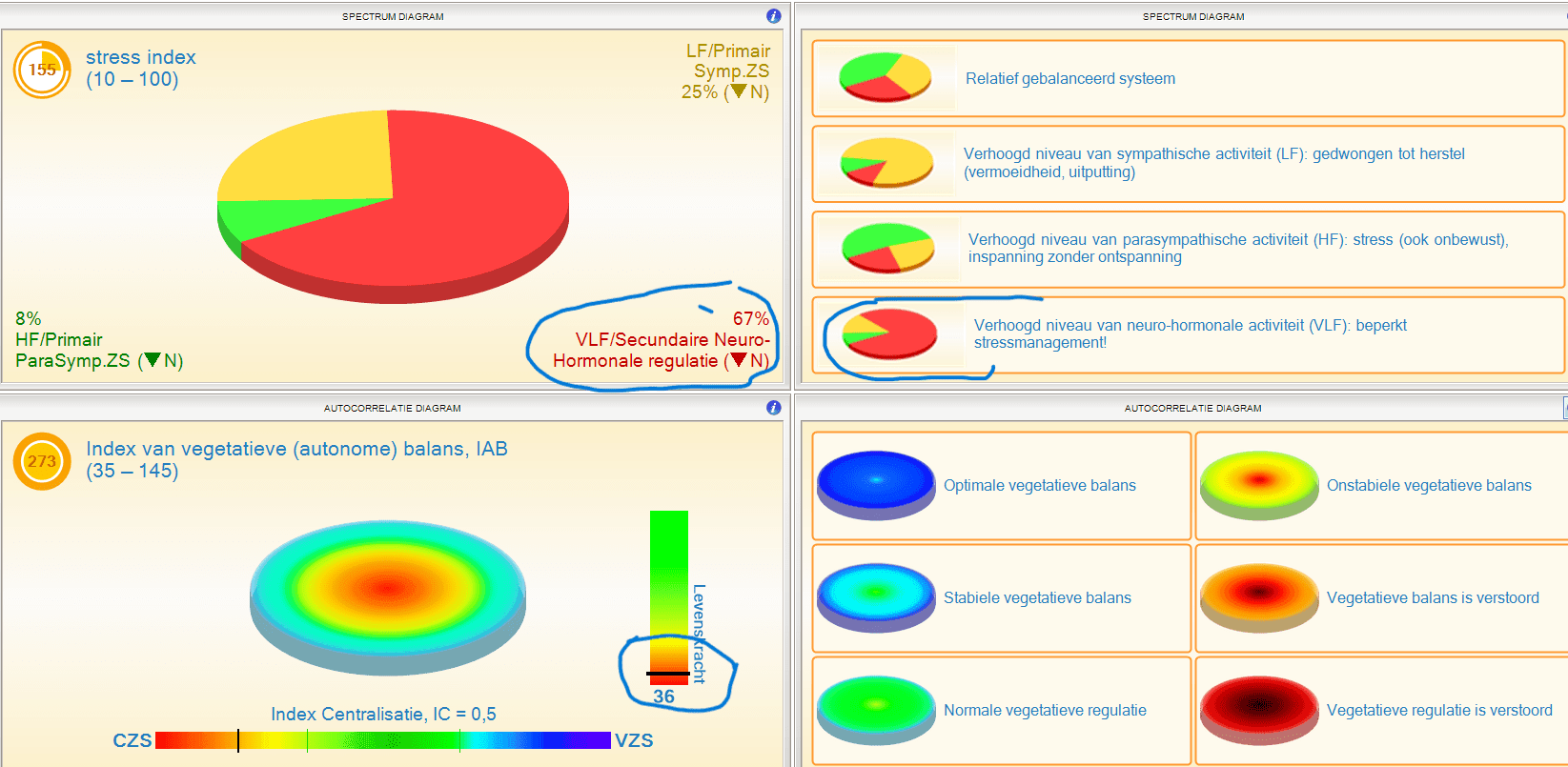Viewport: 1568px width, 767px height.
Task: Click the orange Vegetatieve balans is verstoord disc
Action: (x=1259, y=597)
